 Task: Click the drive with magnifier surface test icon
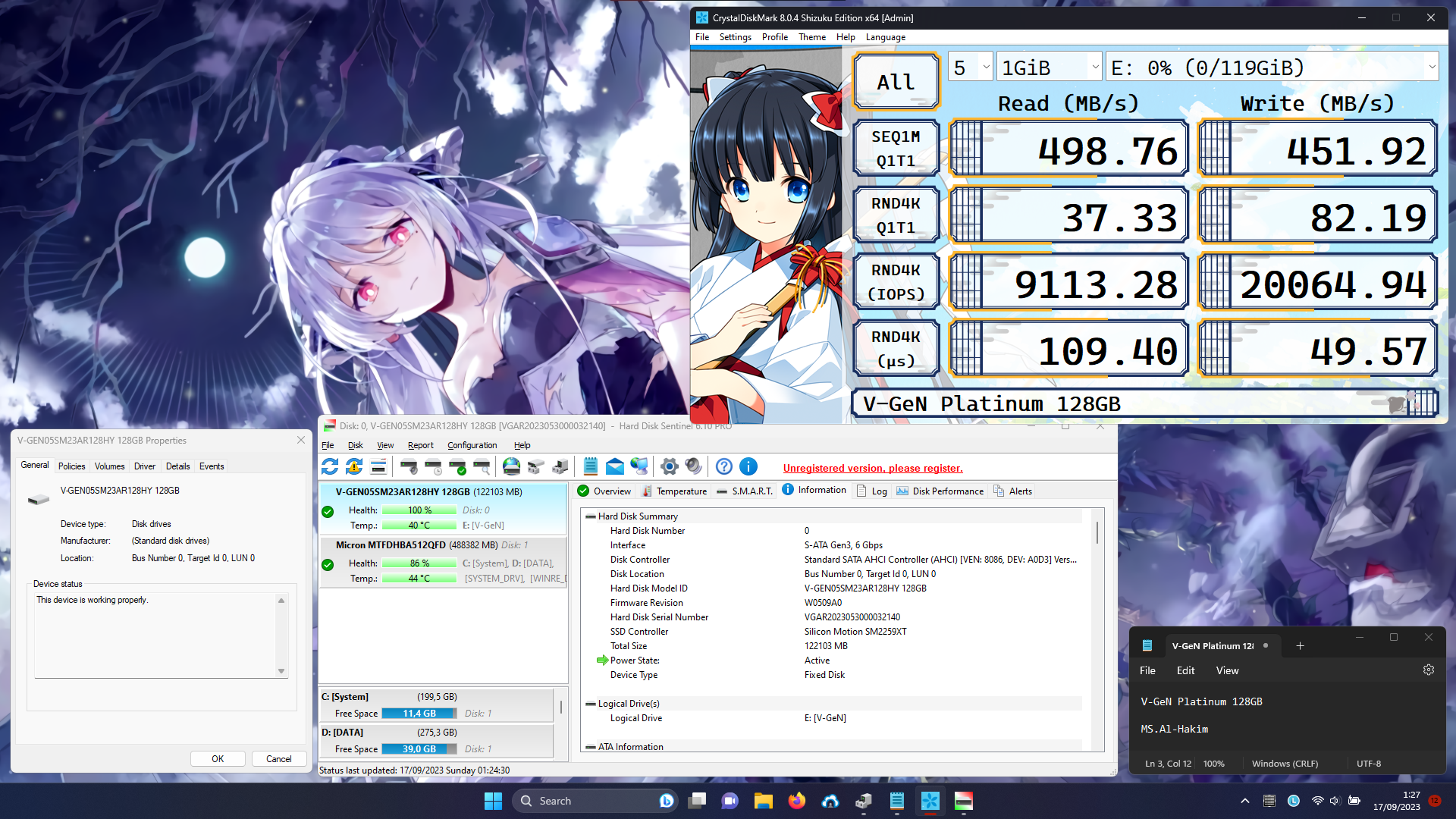482,466
